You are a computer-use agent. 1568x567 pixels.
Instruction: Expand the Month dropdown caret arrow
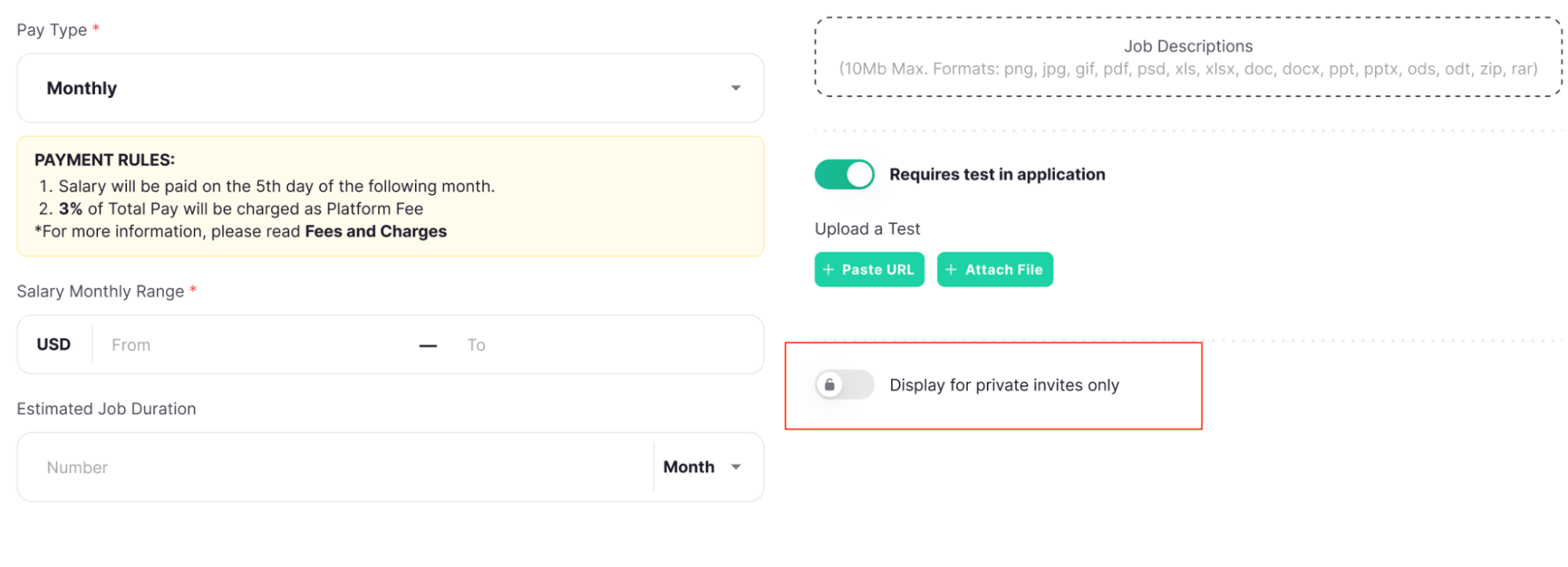(736, 467)
